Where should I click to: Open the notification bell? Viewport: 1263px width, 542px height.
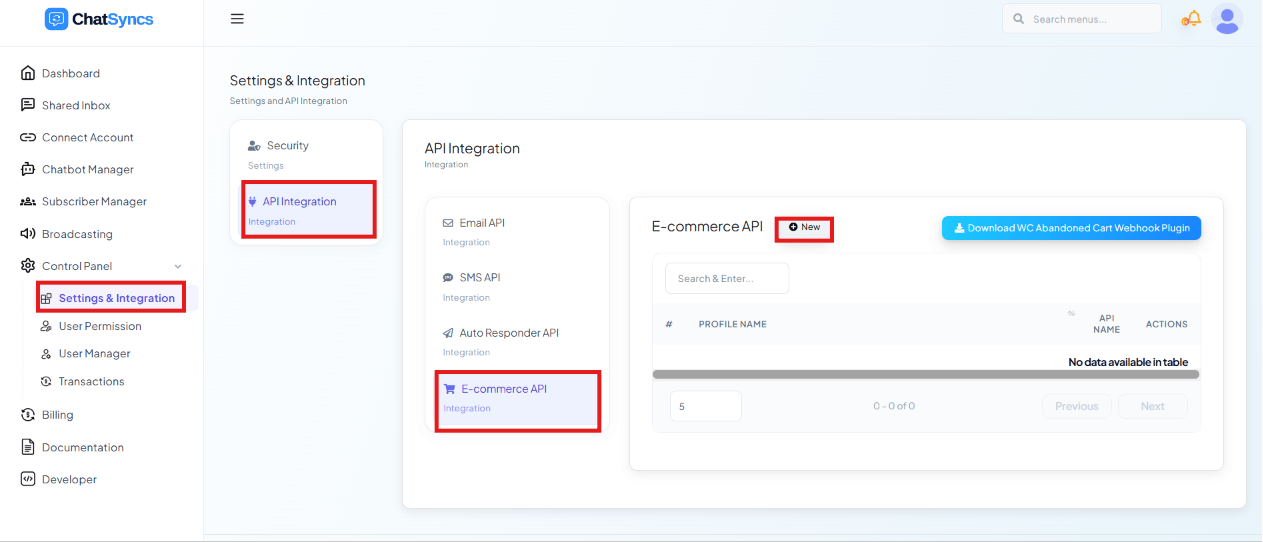coord(1191,19)
